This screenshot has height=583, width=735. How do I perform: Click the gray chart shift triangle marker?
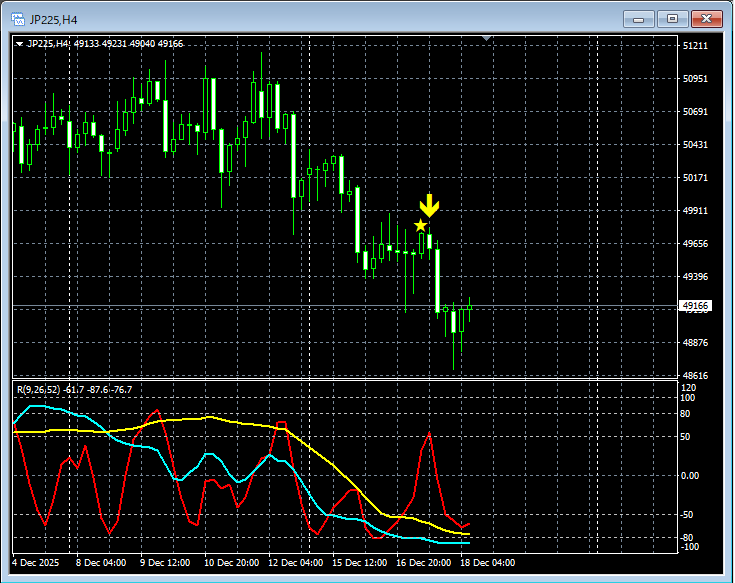tap(486, 39)
